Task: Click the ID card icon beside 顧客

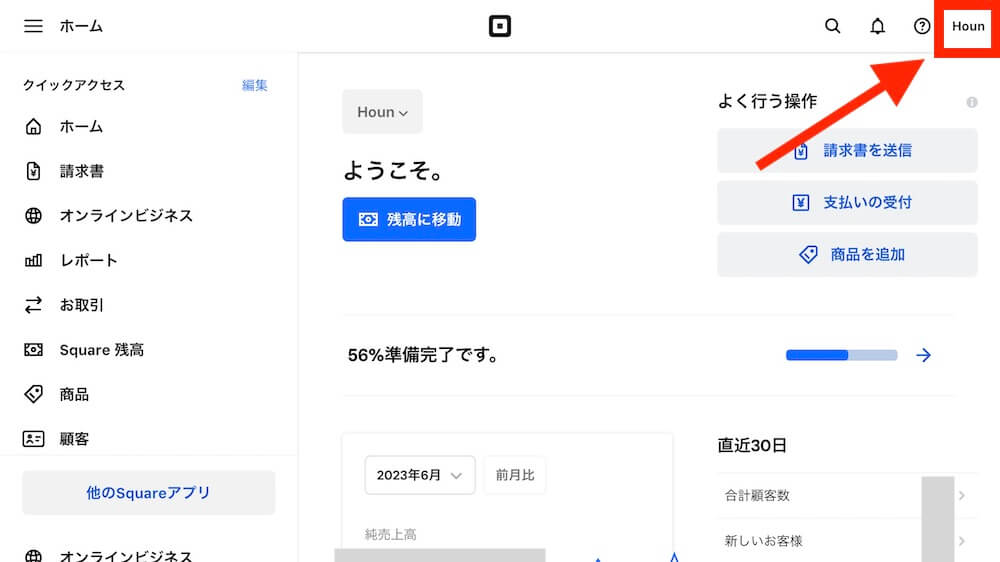Action: coord(33,439)
